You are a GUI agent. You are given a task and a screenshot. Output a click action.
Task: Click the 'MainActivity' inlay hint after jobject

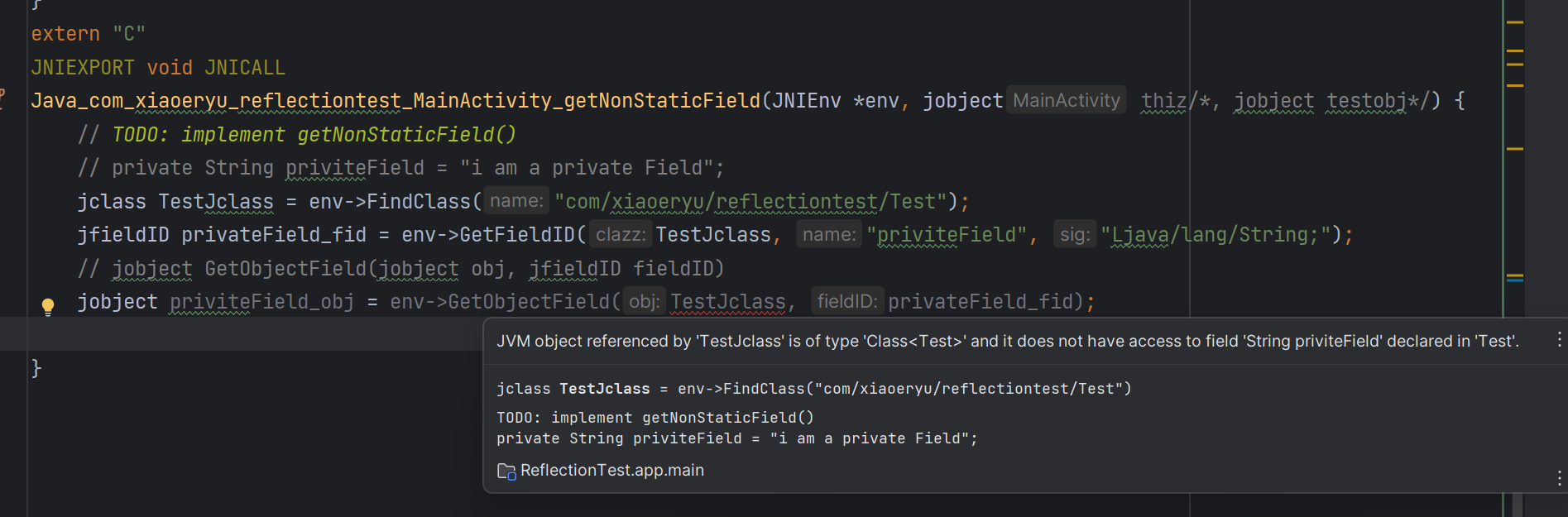click(x=1067, y=101)
